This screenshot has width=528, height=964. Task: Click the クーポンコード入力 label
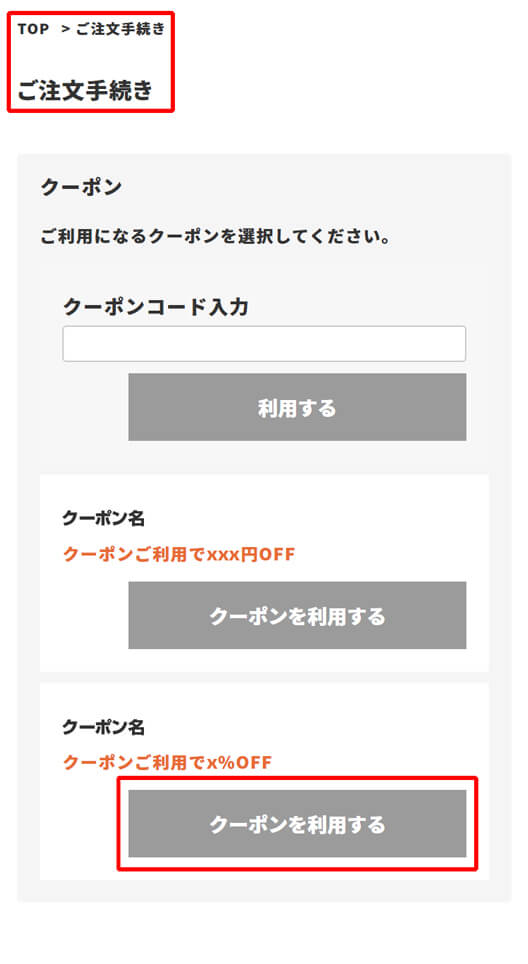click(x=156, y=307)
